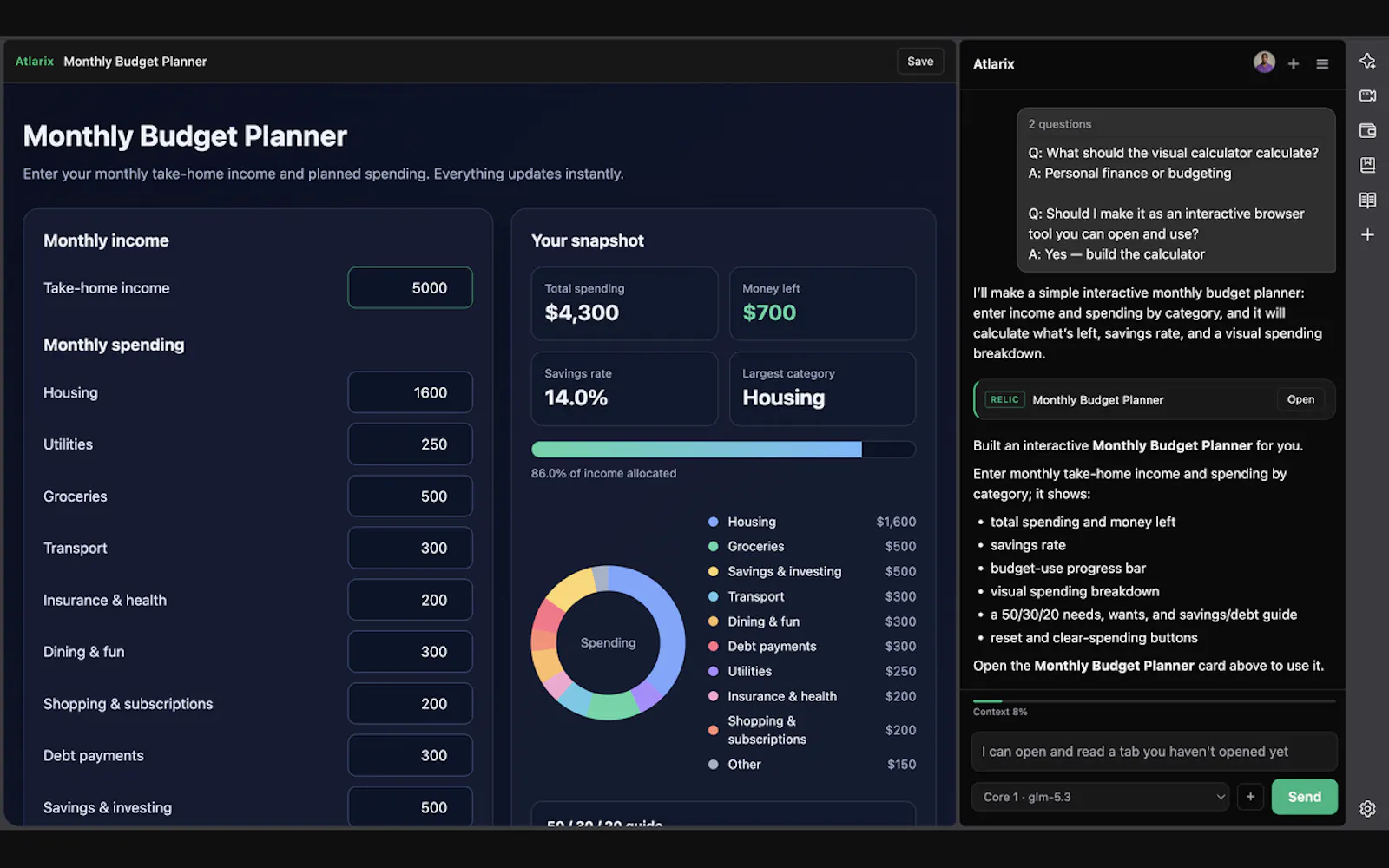Focus the Transport amount field

[x=410, y=548]
